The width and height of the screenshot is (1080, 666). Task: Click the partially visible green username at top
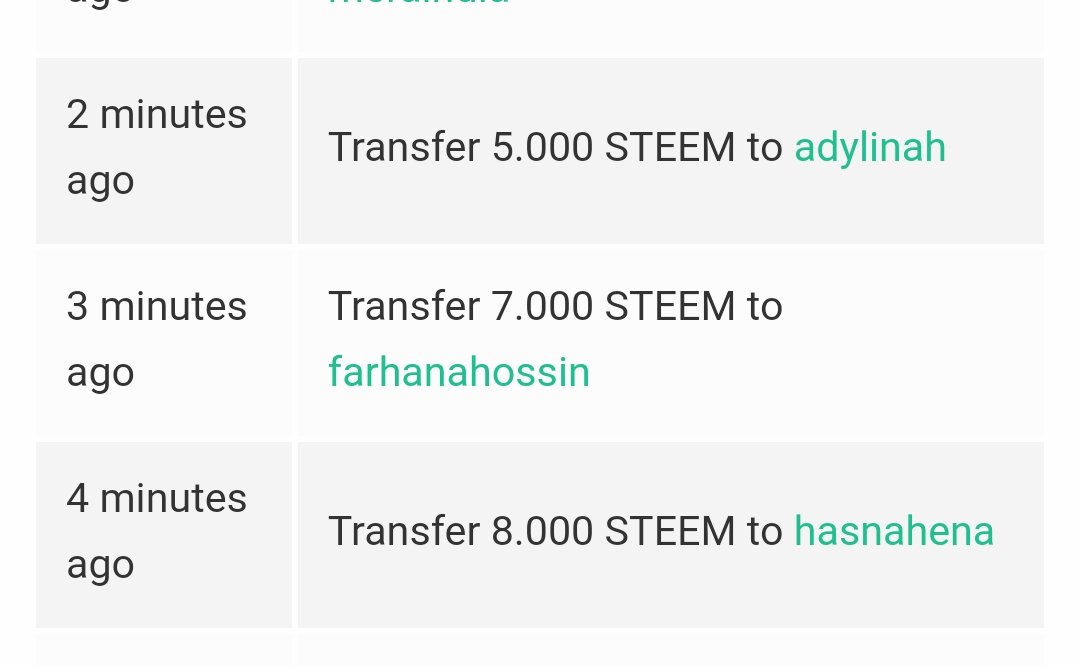[x=419, y=3]
